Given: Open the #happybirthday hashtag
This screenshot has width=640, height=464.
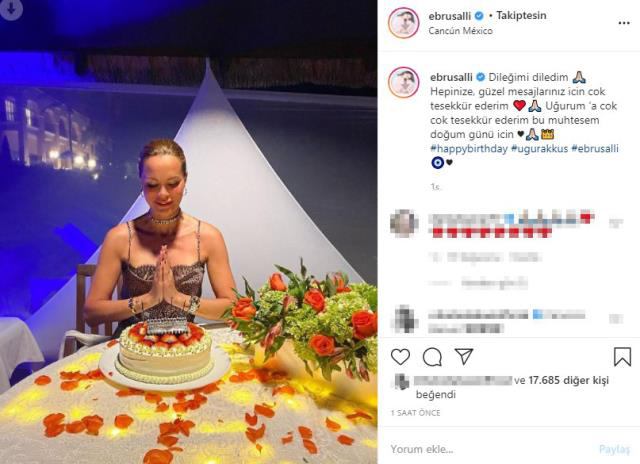Looking at the screenshot, I should [469, 149].
